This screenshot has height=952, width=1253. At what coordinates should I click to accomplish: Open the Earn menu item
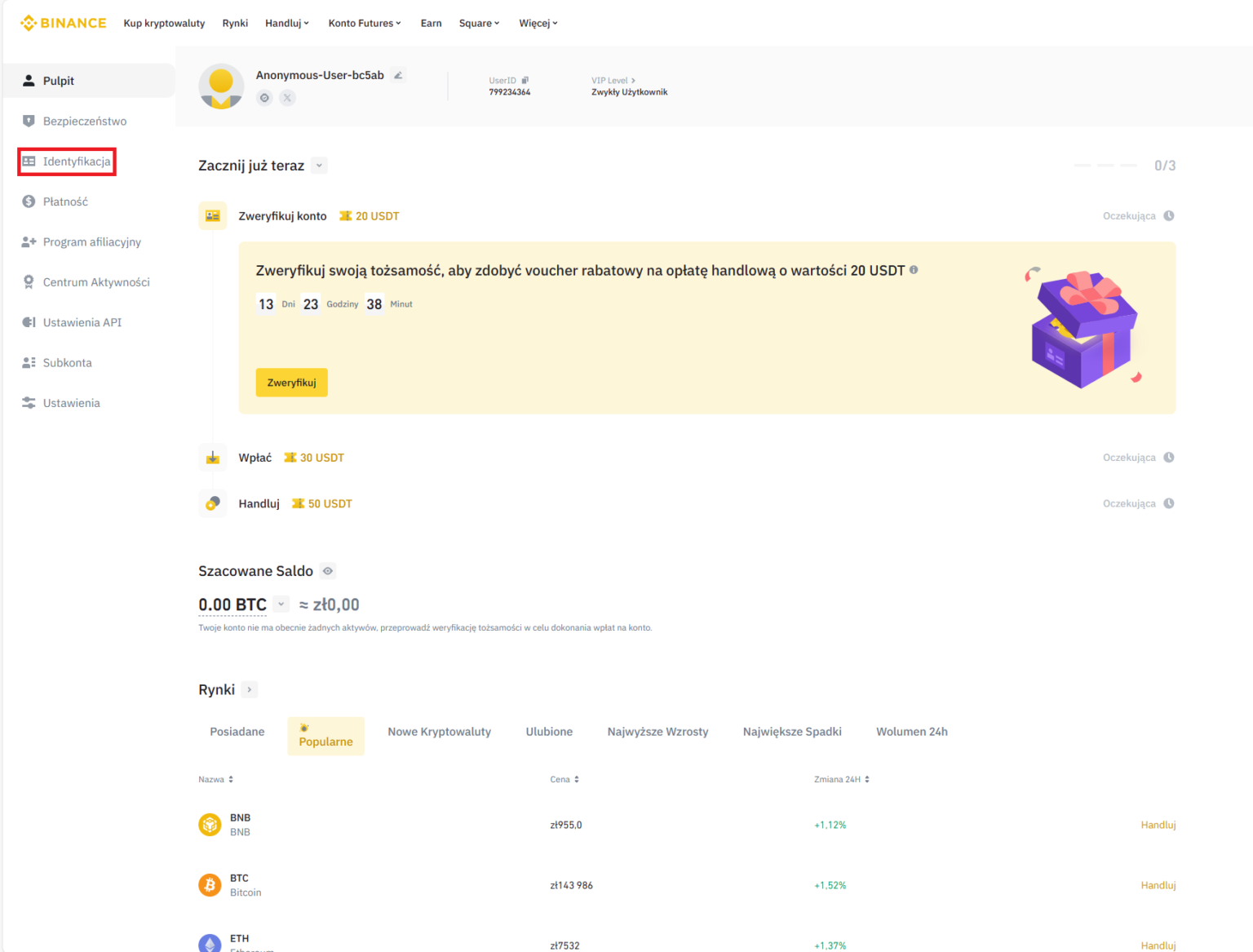click(431, 23)
